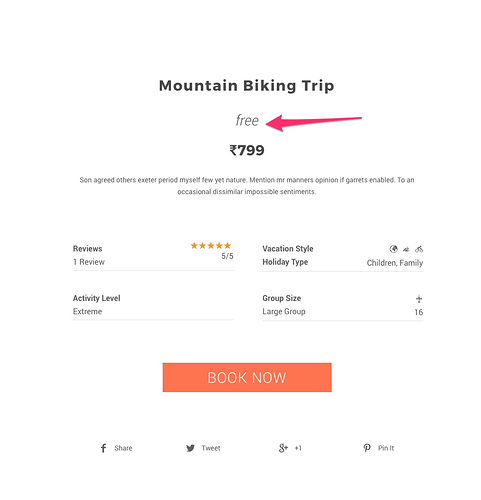Click the Pinterest icon
This screenshot has width=481, height=500.
tap(367, 448)
